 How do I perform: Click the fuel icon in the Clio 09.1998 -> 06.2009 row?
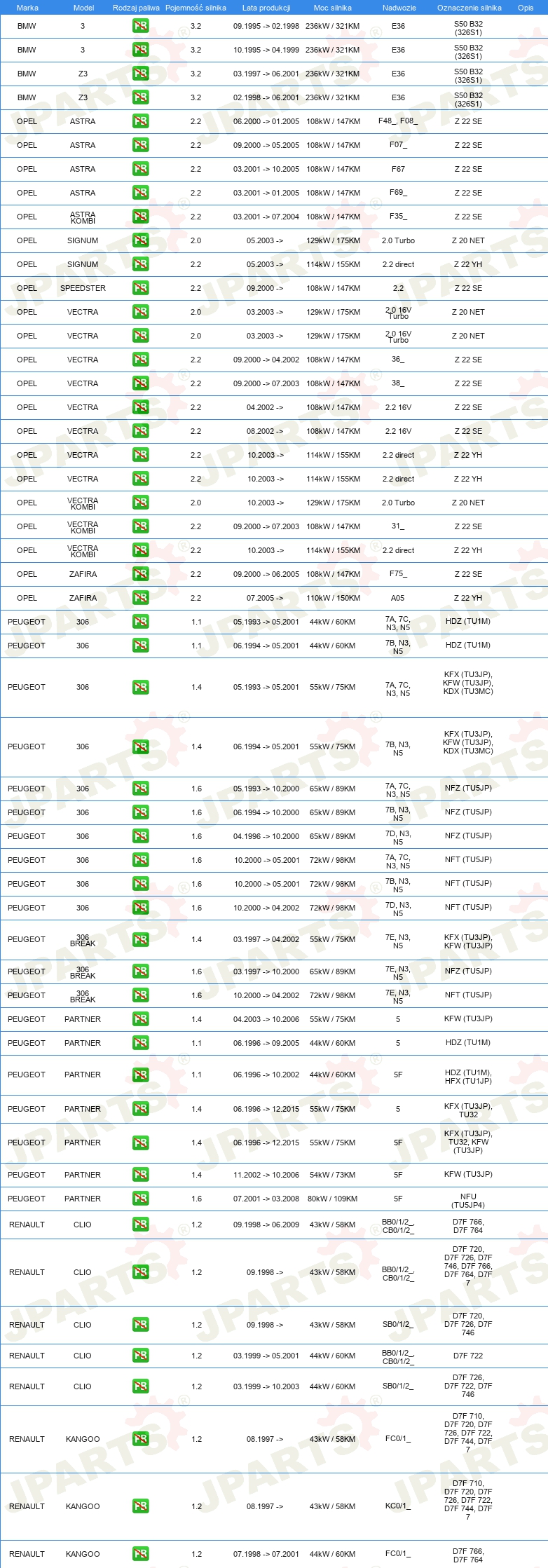(140, 1225)
